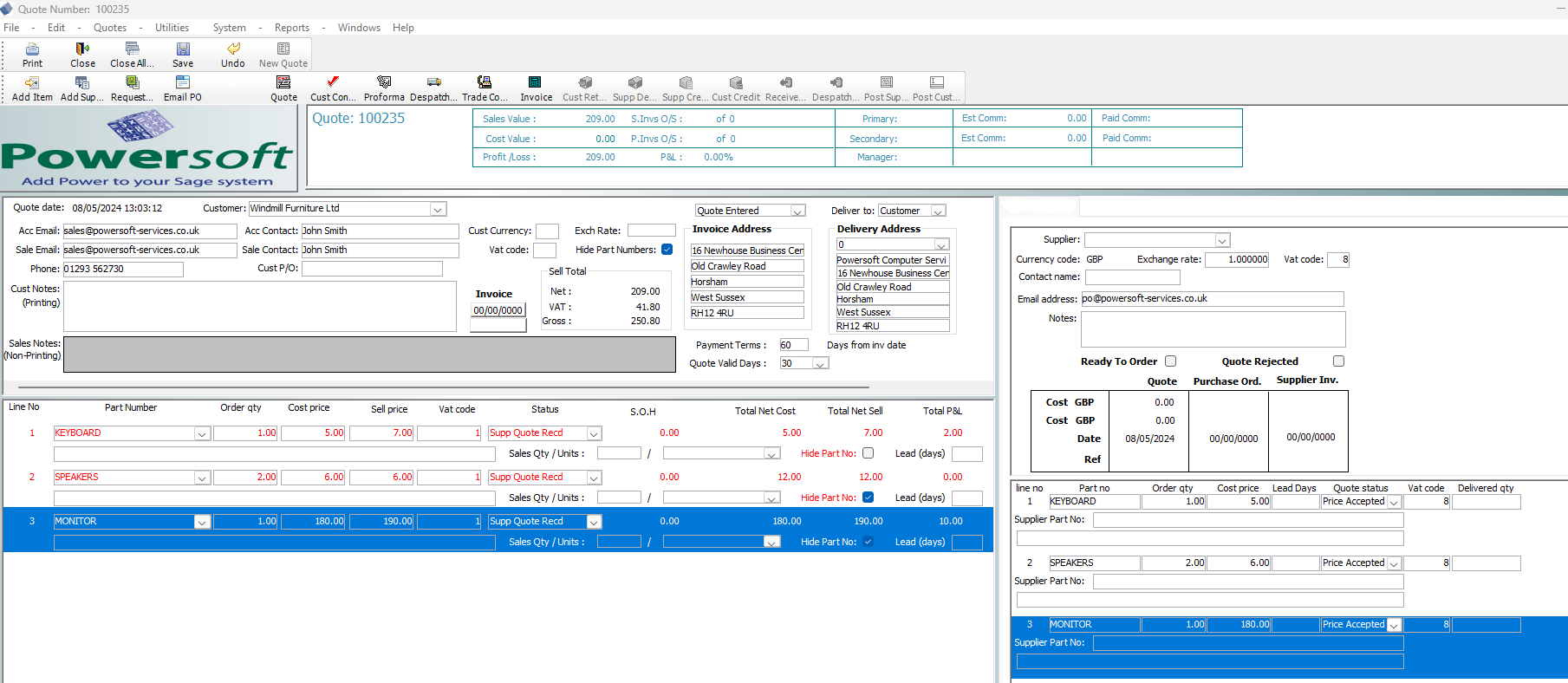
Task: Click the Cust P/O input field
Action: (x=372, y=269)
